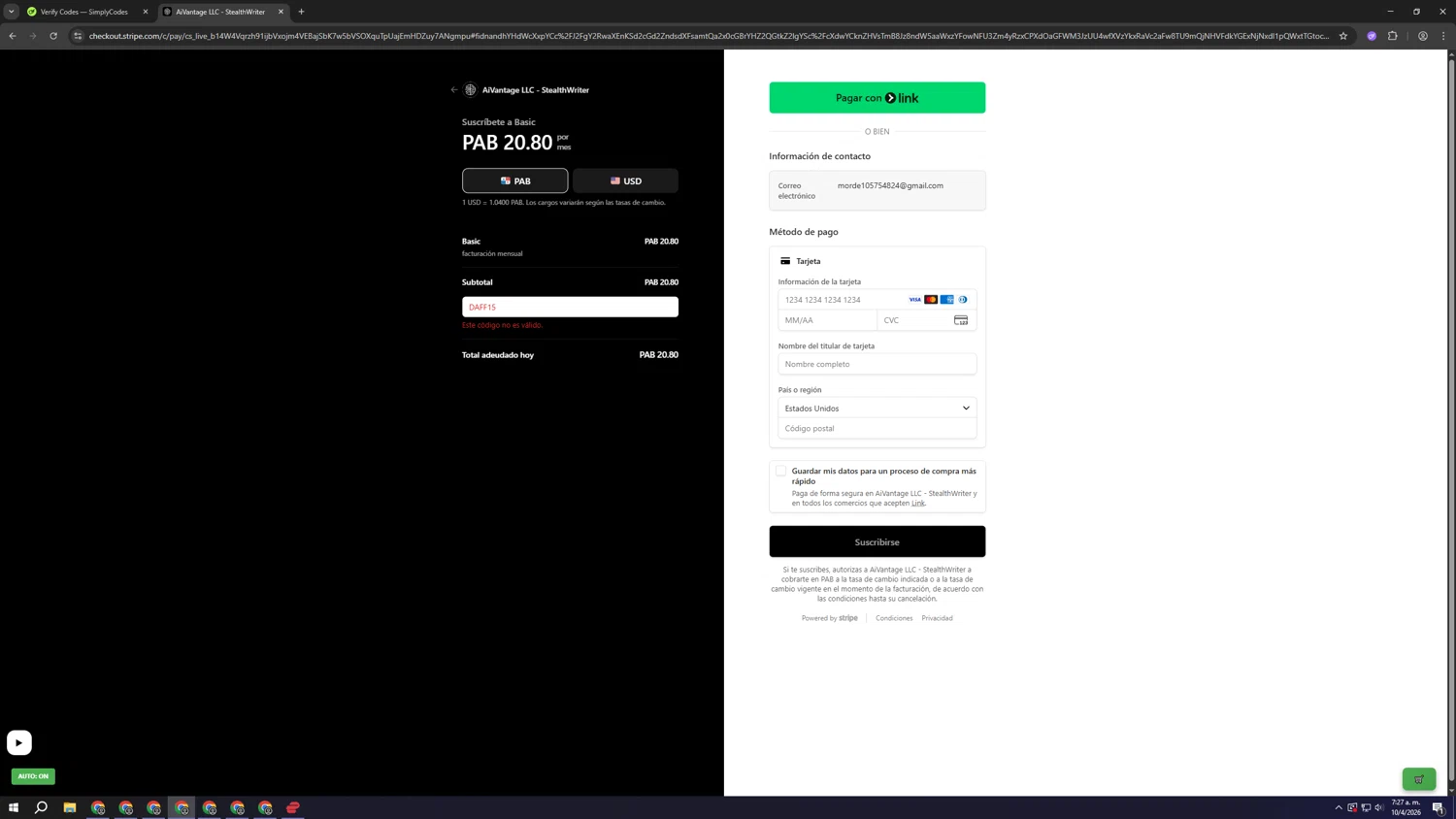Close the AiVantage LLC tab
The height and width of the screenshot is (819, 1456).
281,12
